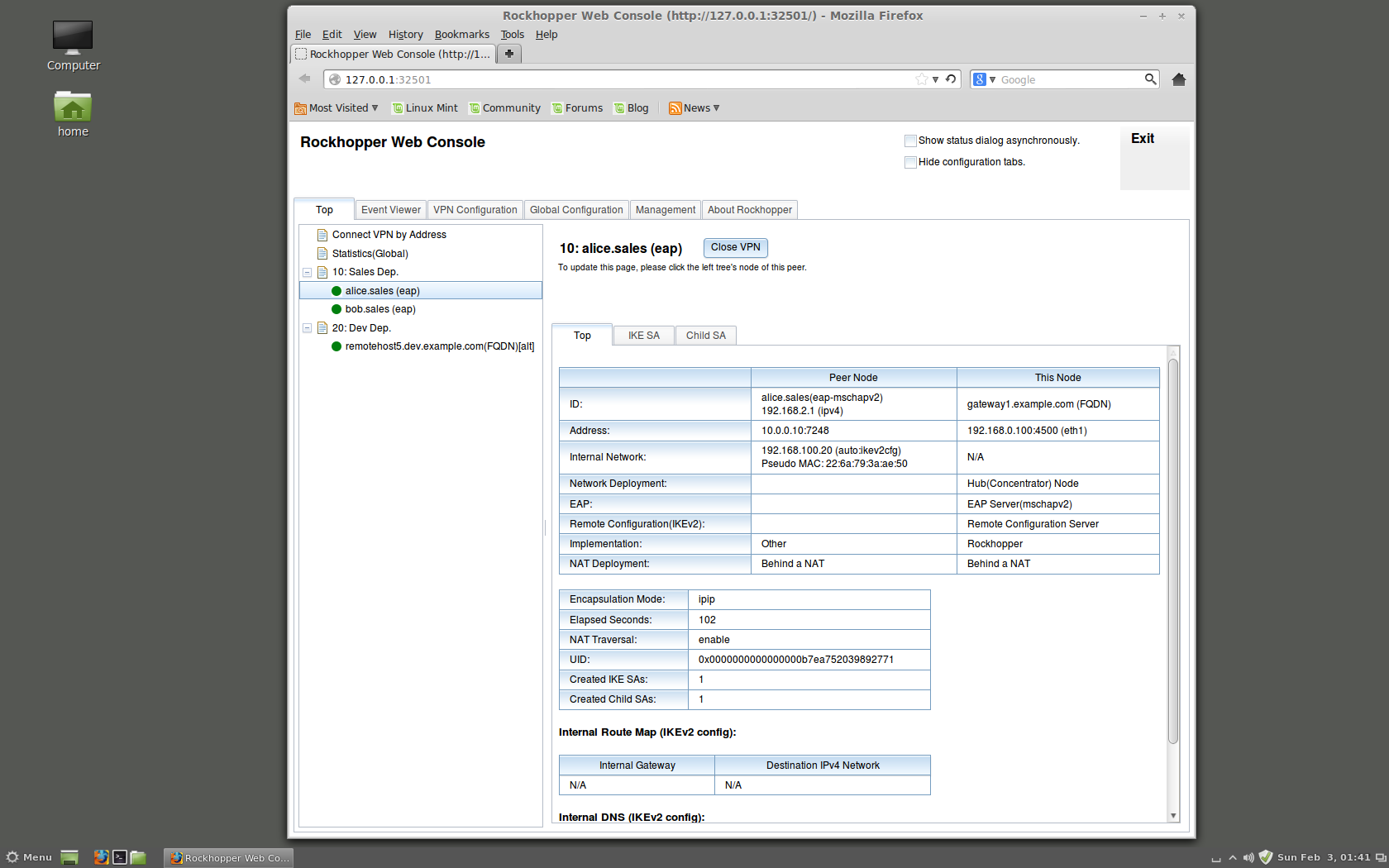This screenshot has height=868, width=1389.
Task: Click the Exit link
Action: coord(1143,138)
